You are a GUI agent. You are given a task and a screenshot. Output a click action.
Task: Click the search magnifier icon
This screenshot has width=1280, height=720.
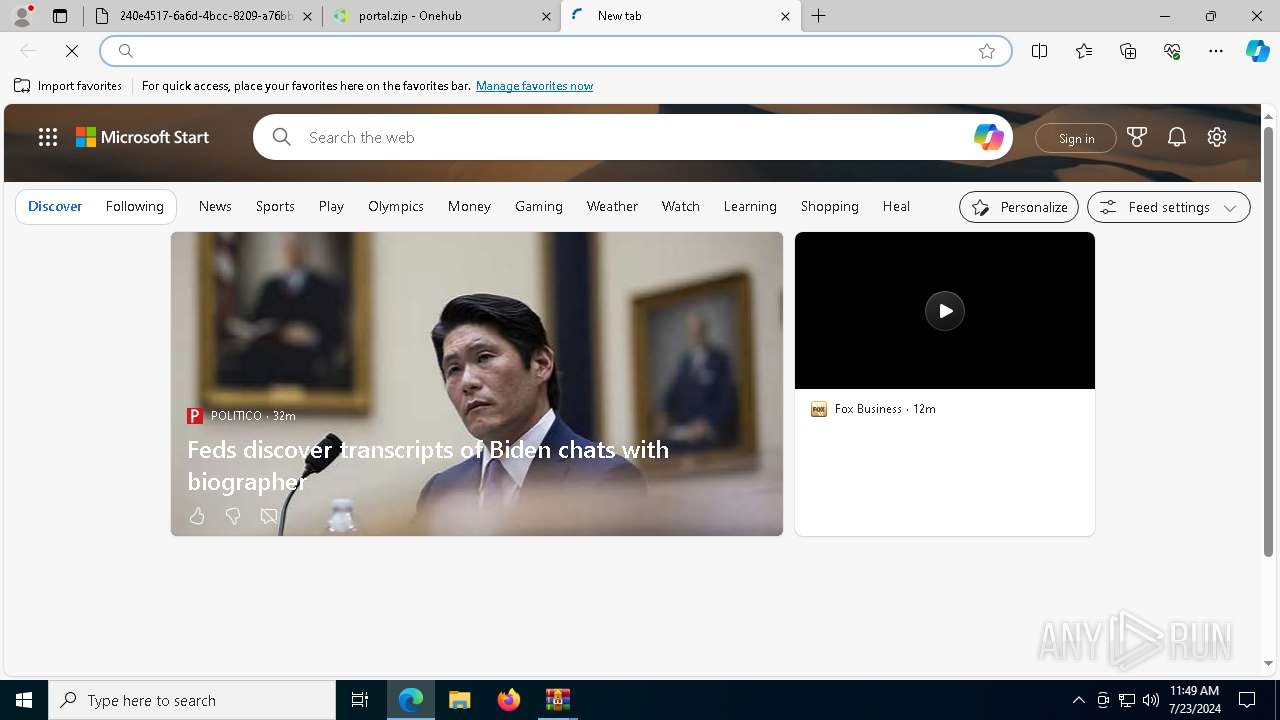[282, 137]
